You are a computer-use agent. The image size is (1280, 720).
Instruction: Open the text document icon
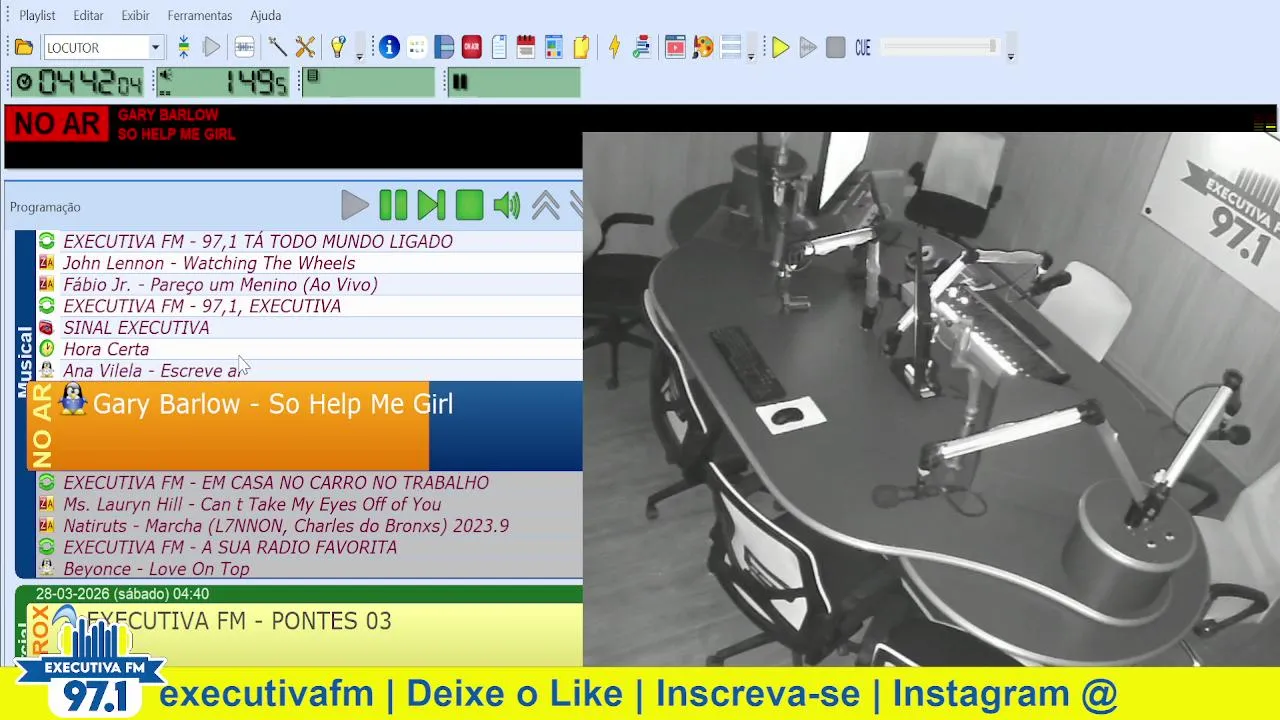point(499,47)
